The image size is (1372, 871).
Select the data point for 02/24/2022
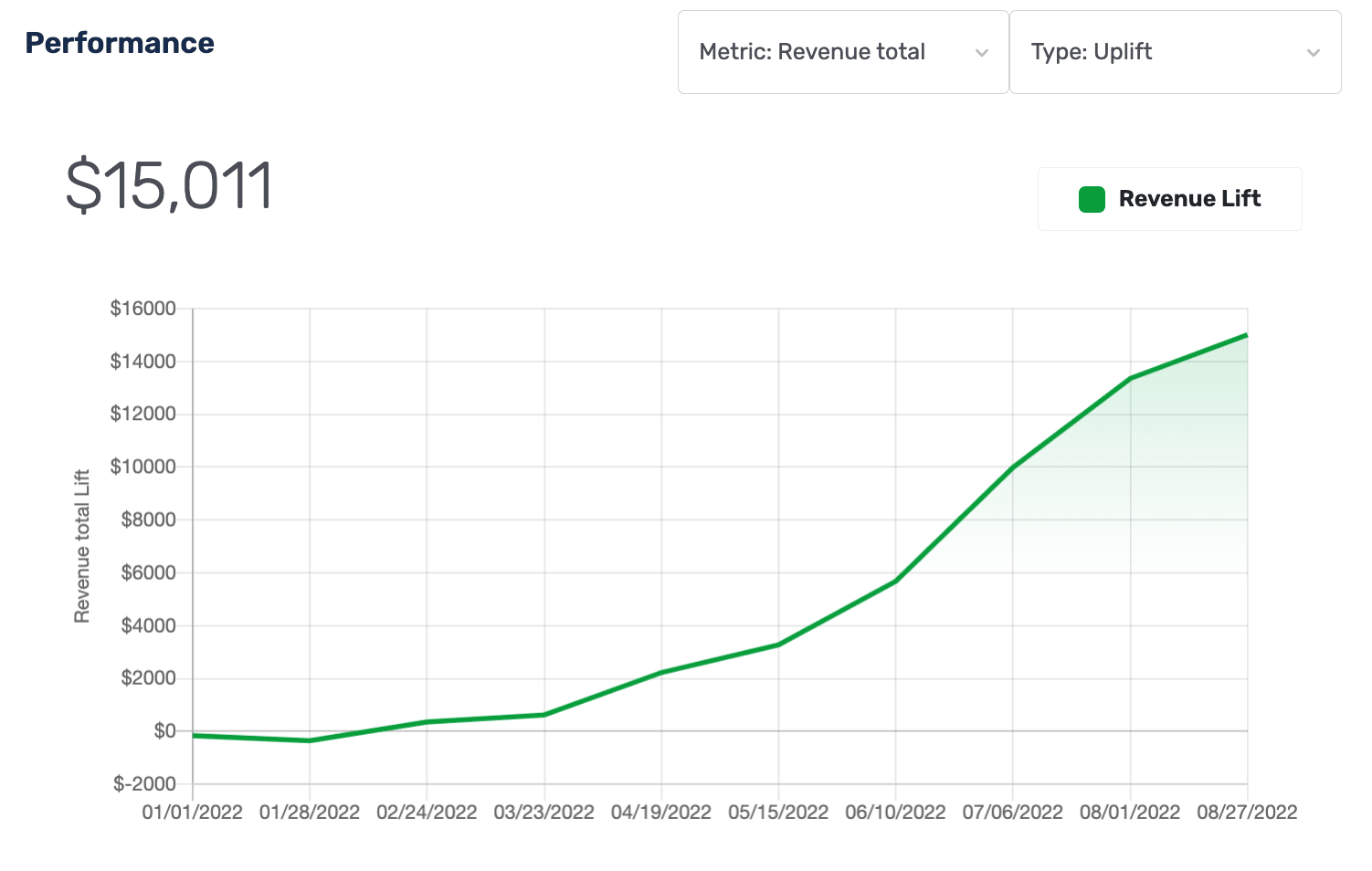(427, 722)
